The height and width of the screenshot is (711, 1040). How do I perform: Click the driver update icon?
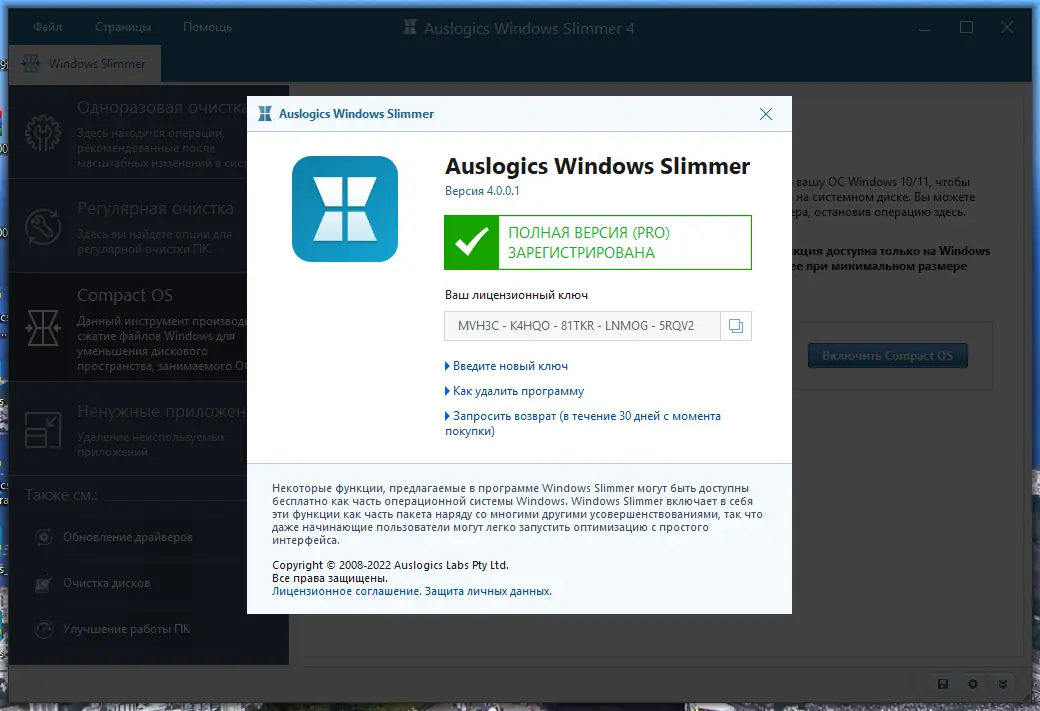[x=44, y=537]
